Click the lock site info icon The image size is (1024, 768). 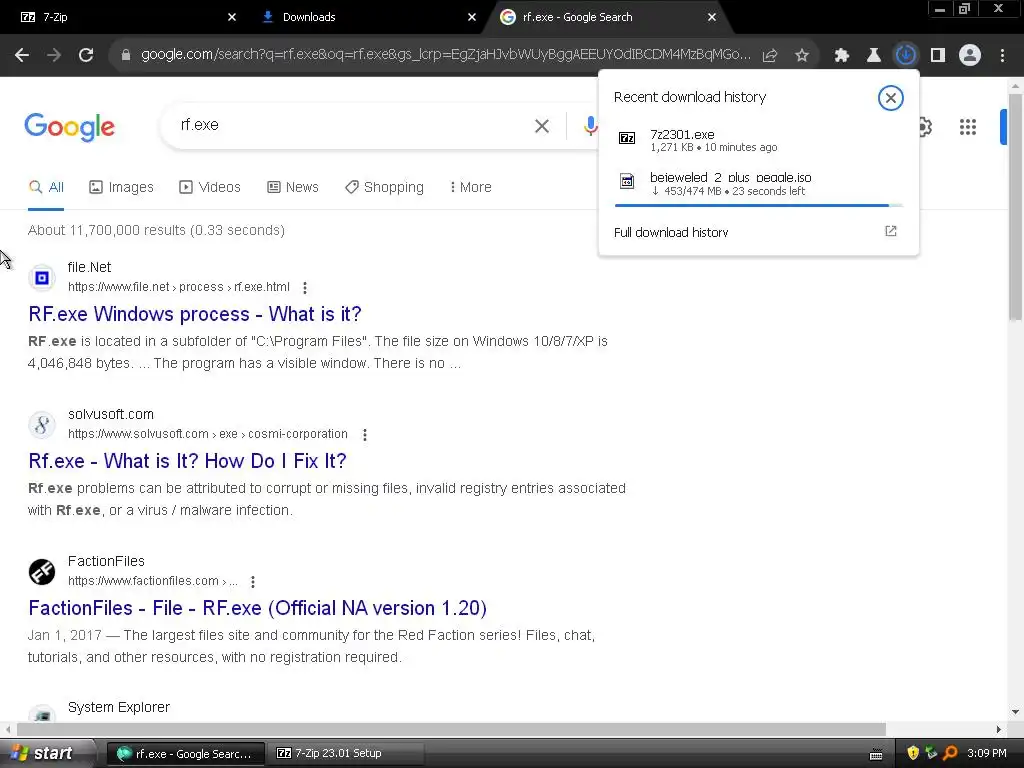[x=125, y=55]
